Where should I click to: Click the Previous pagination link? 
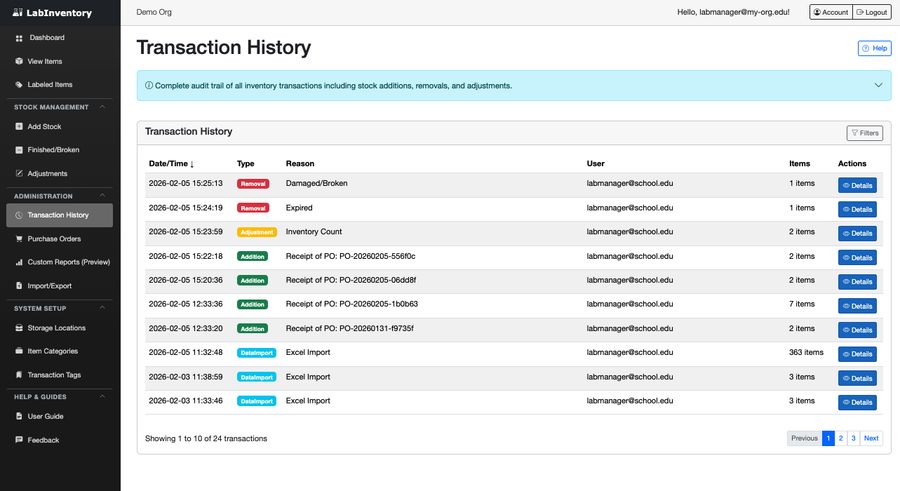pos(804,438)
